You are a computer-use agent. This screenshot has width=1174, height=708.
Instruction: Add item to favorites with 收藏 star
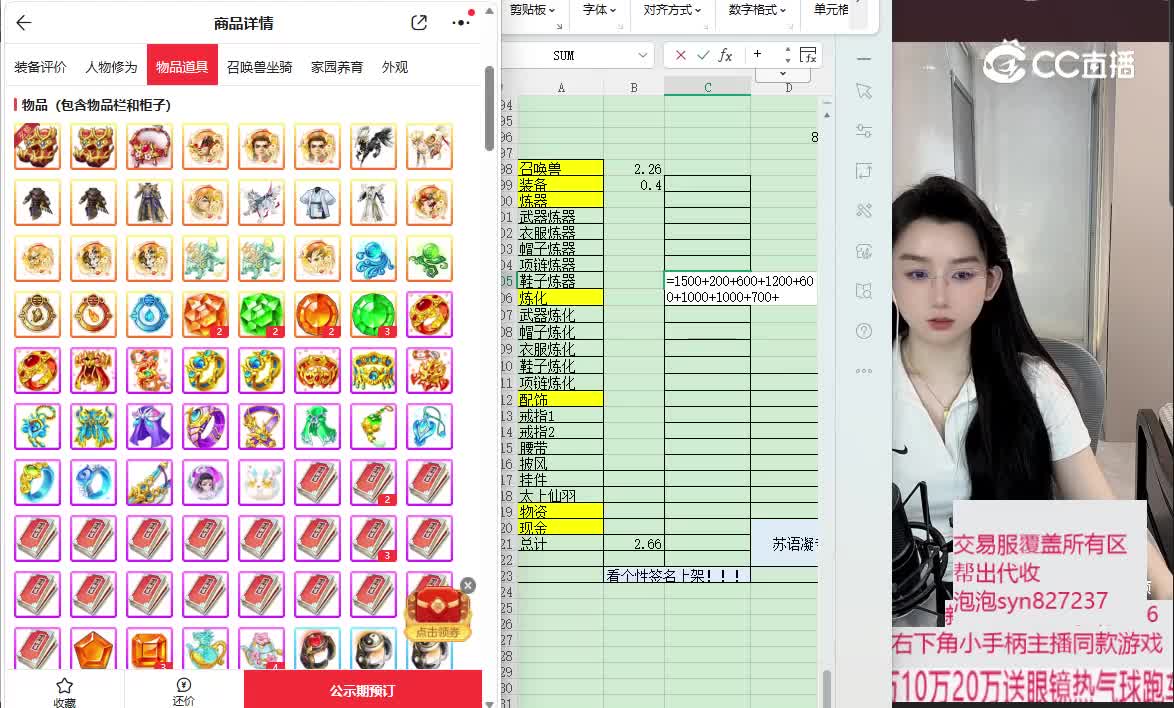coord(64,692)
